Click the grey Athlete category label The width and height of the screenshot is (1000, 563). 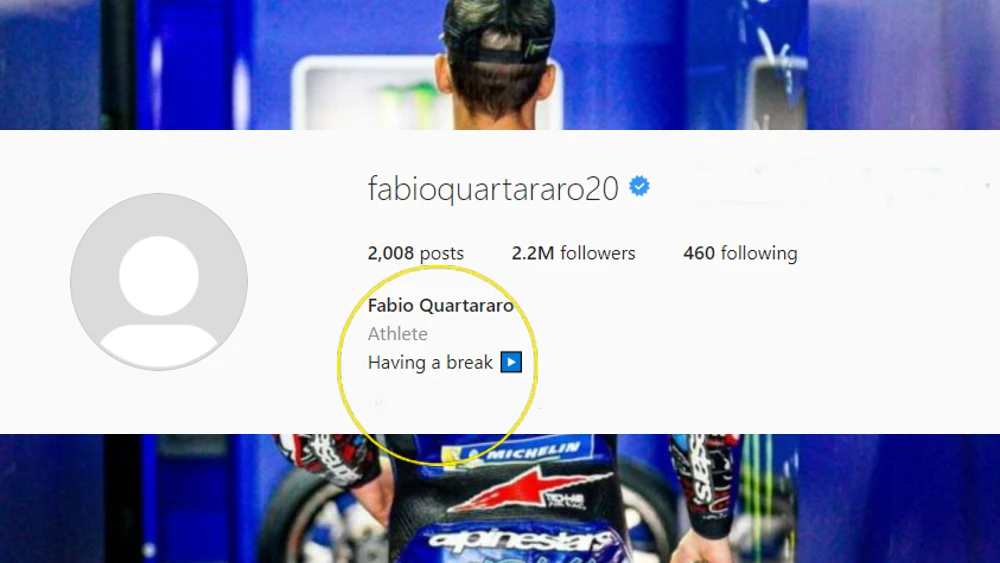pyautogui.click(x=397, y=333)
